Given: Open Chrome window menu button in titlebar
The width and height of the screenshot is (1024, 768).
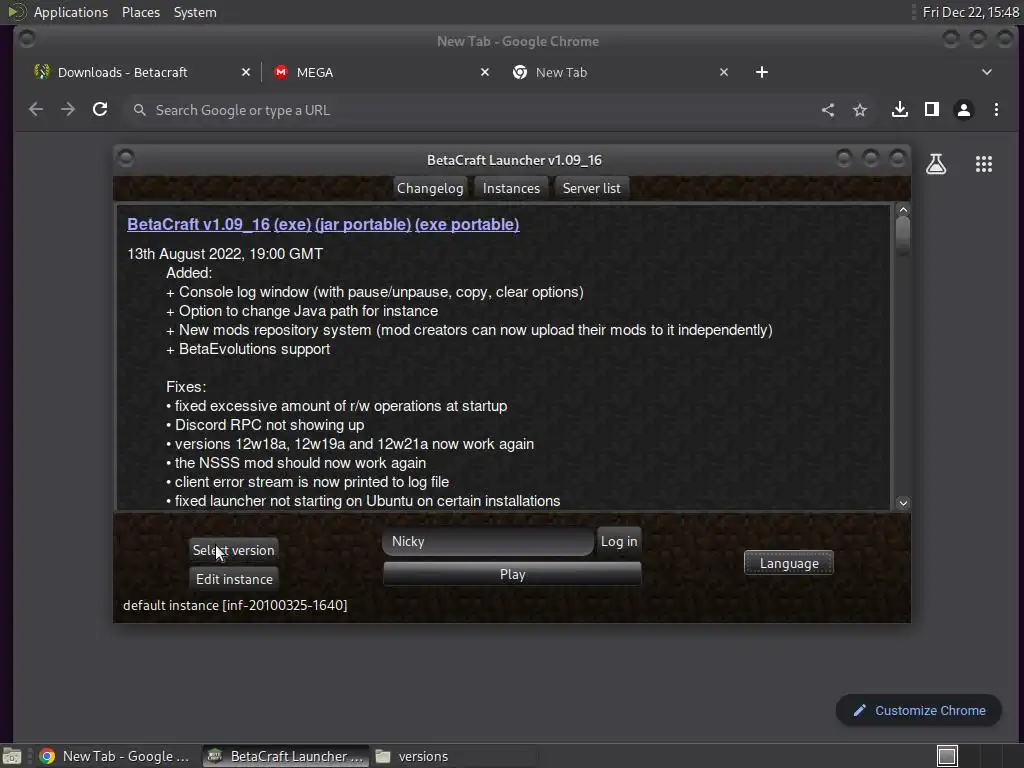Looking at the screenshot, I should (27, 39).
